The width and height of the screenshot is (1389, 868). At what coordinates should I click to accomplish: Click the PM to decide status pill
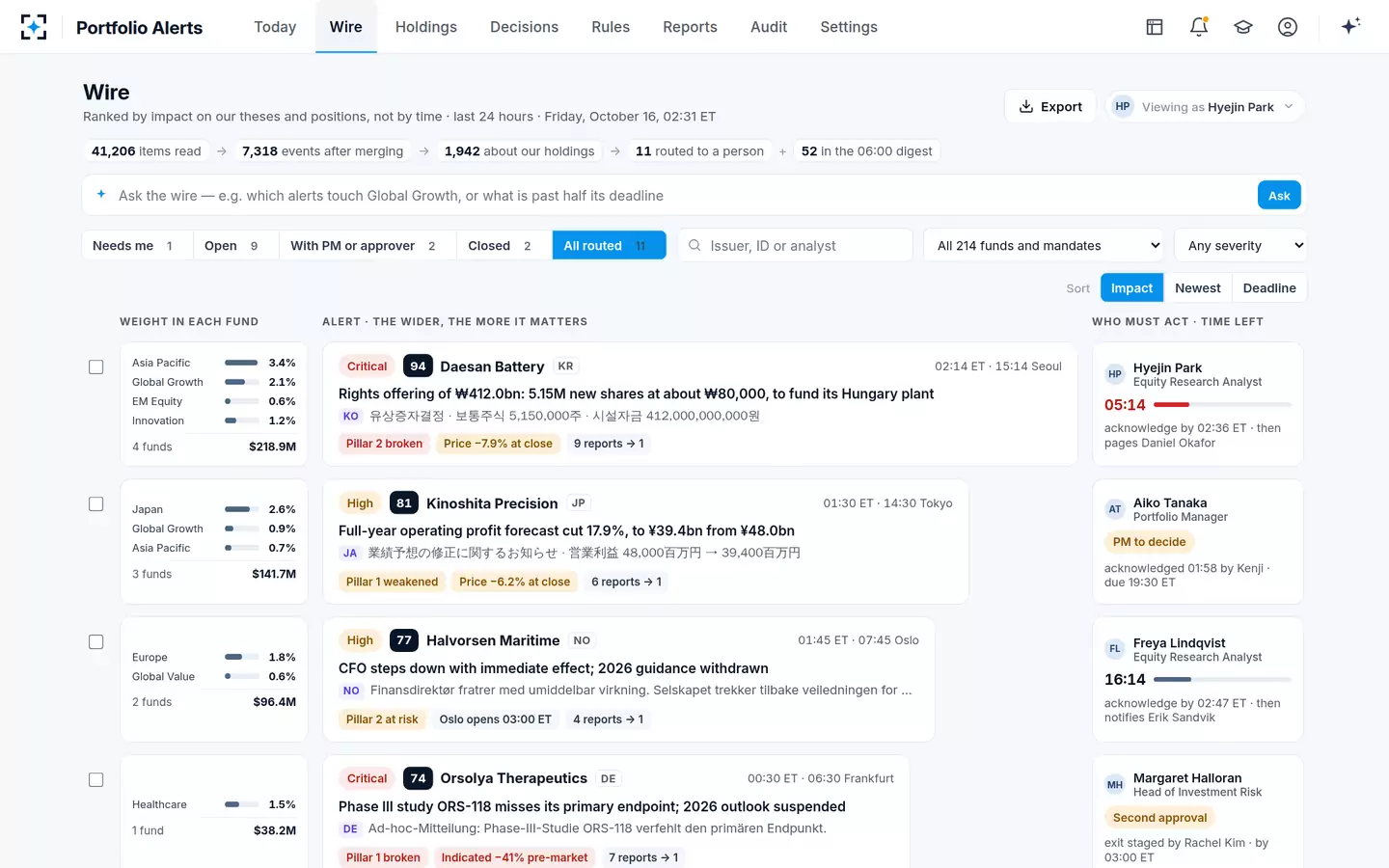(x=1149, y=542)
